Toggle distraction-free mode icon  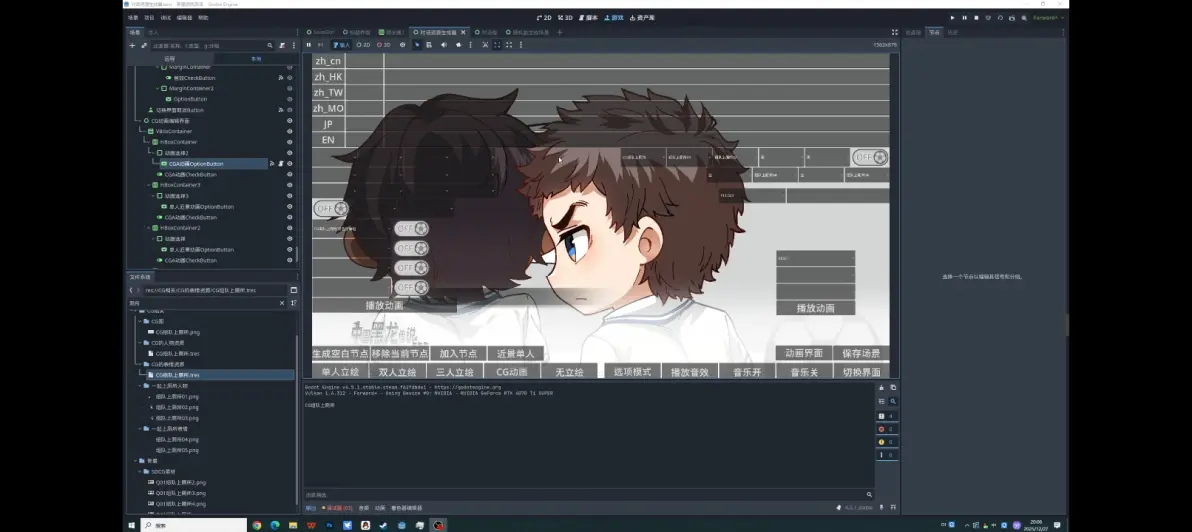click(x=895, y=32)
